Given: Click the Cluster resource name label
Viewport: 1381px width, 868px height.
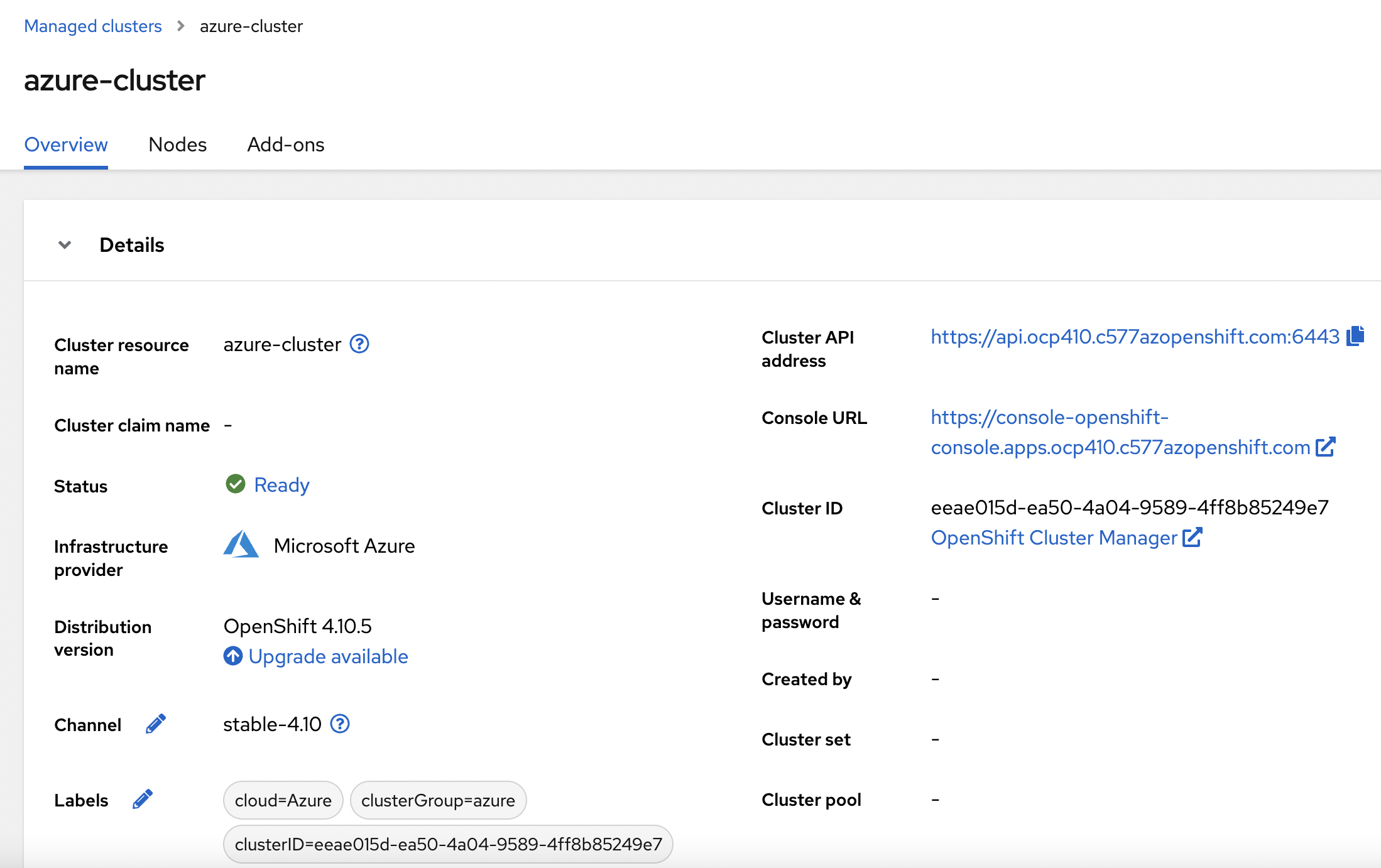Looking at the screenshot, I should [121, 356].
